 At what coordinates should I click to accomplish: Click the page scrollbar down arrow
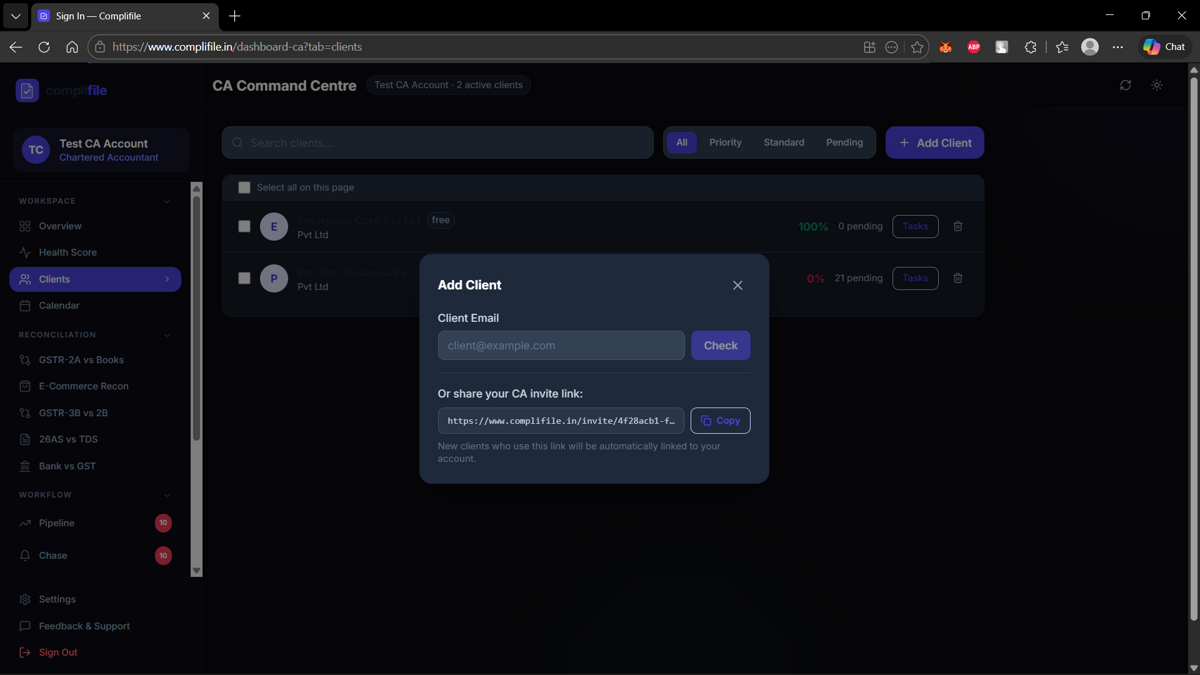[x=1193, y=668]
